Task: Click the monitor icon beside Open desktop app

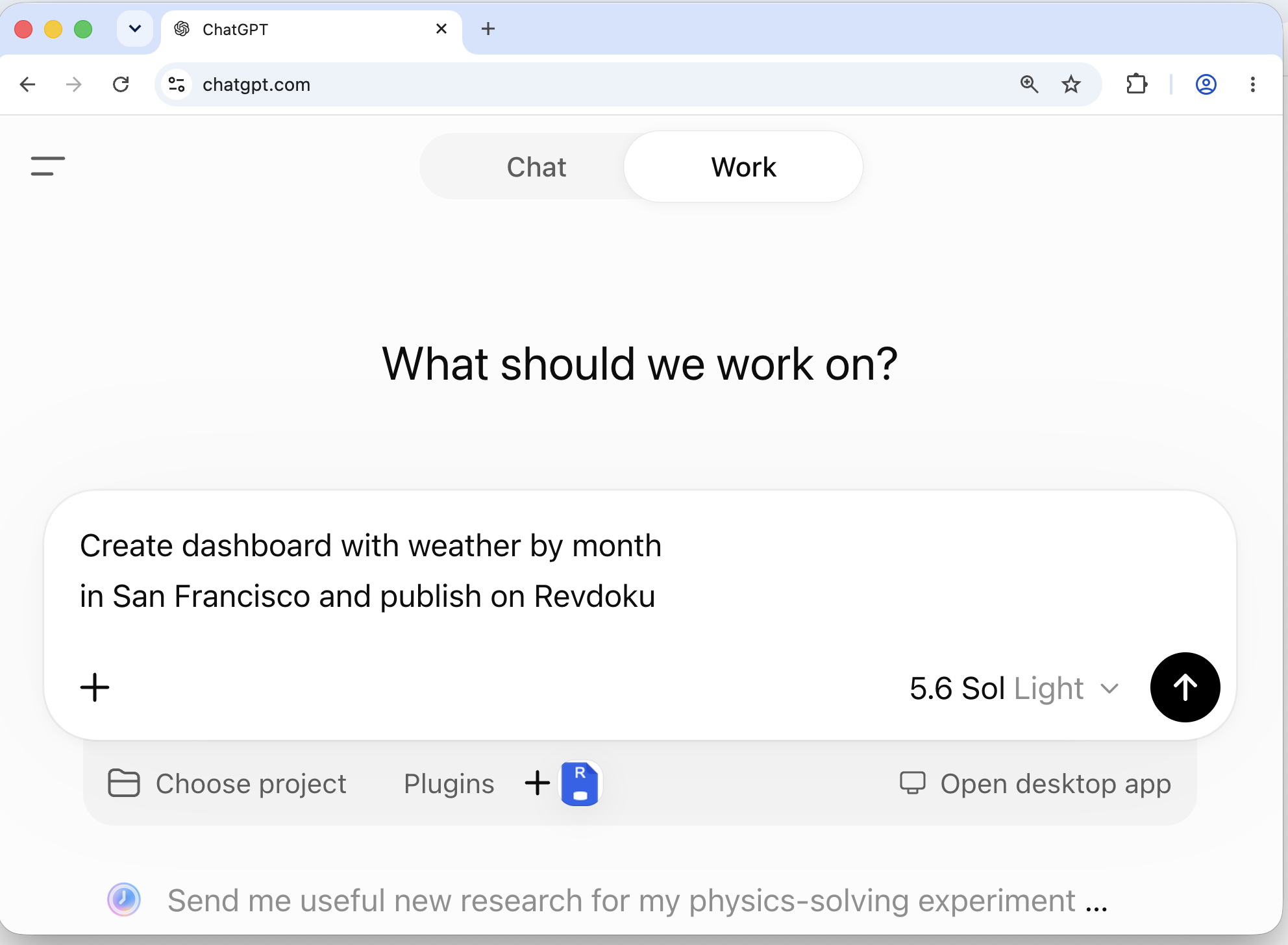Action: tap(912, 783)
